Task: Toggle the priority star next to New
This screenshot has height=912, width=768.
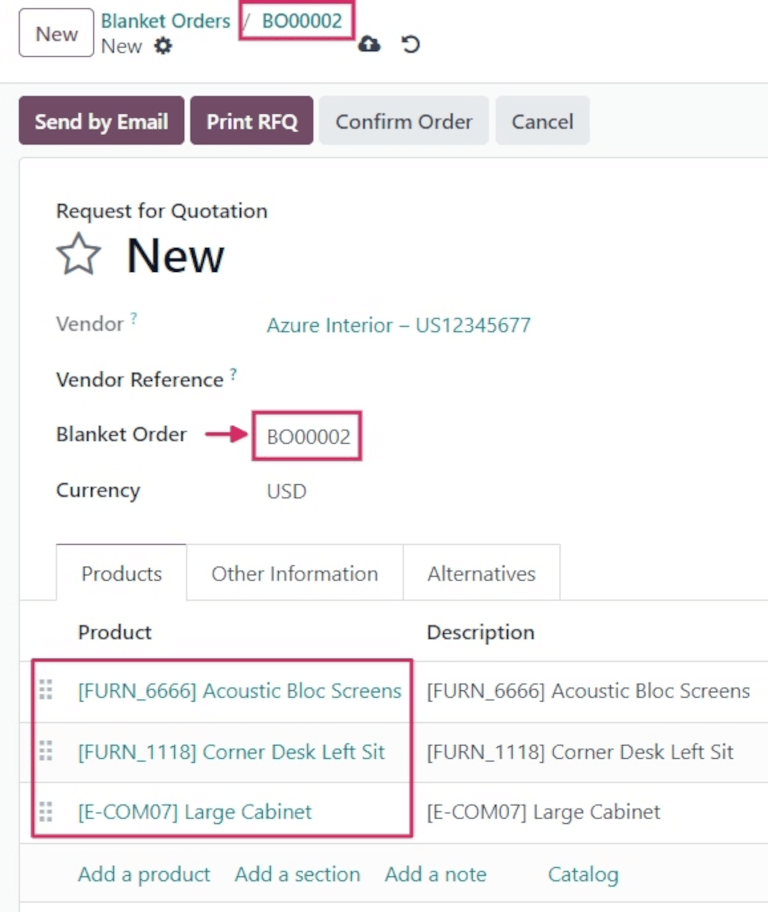Action: coord(78,256)
